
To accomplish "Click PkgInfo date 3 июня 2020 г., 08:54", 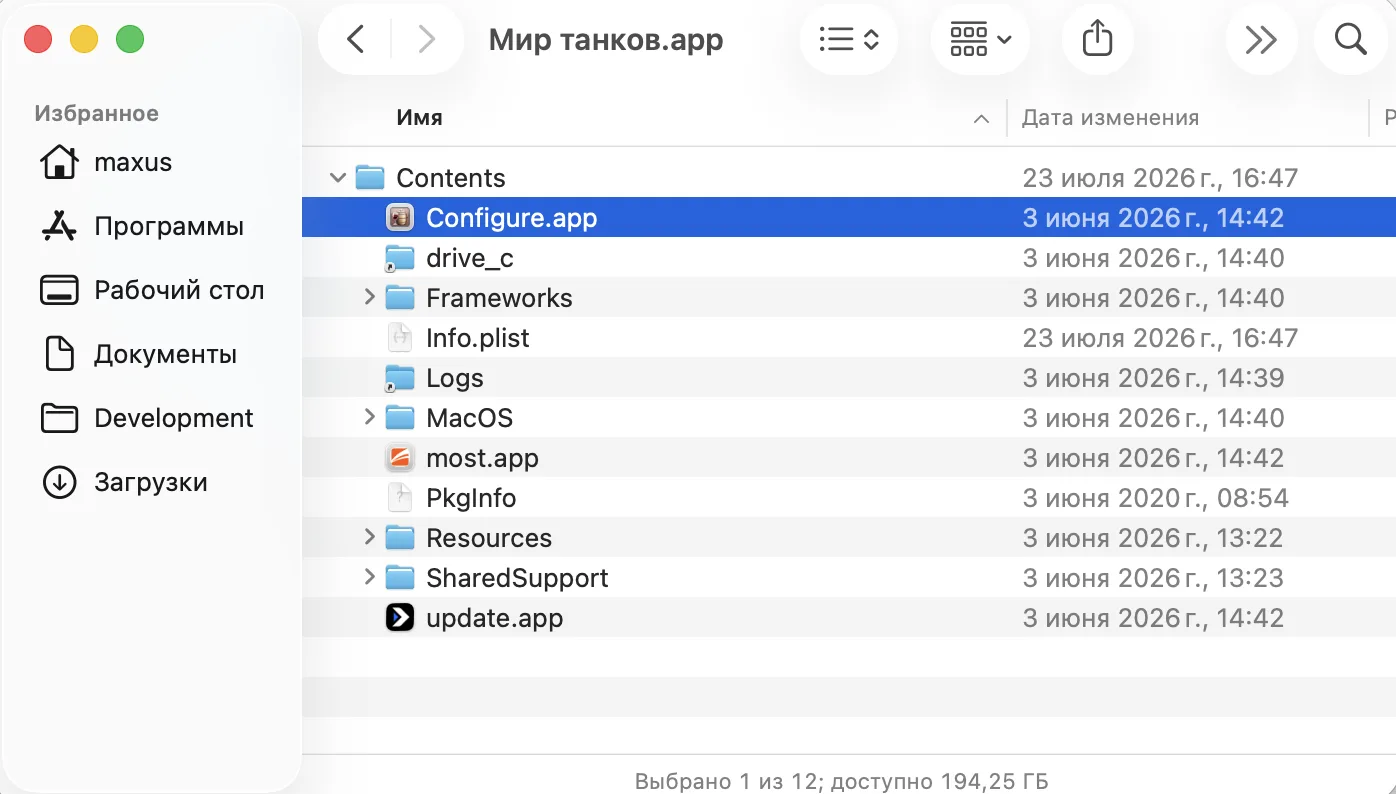I will (x=1155, y=498).
